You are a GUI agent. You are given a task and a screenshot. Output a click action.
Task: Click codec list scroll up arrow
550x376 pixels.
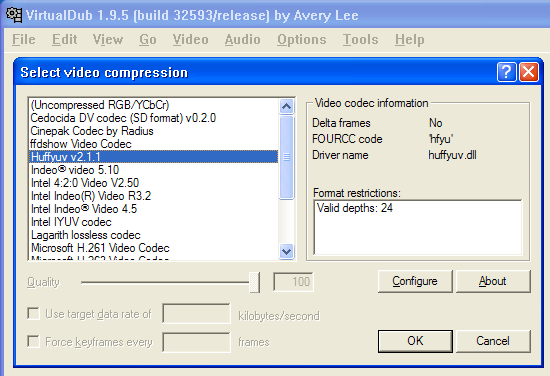(x=287, y=106)
